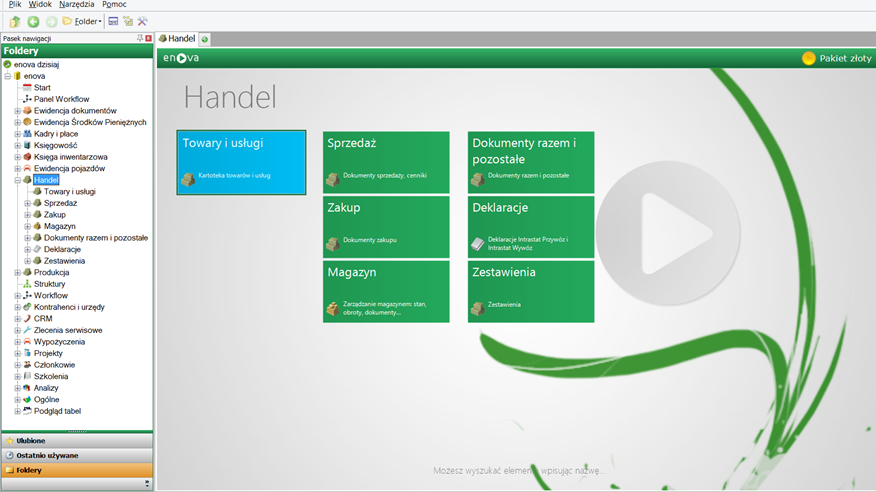Open the Towary i usługi tile

(241, 163)
